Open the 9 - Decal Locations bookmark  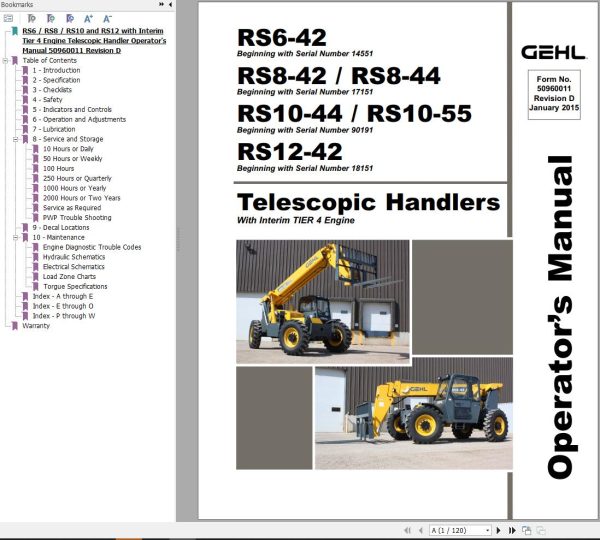[60, 228]
